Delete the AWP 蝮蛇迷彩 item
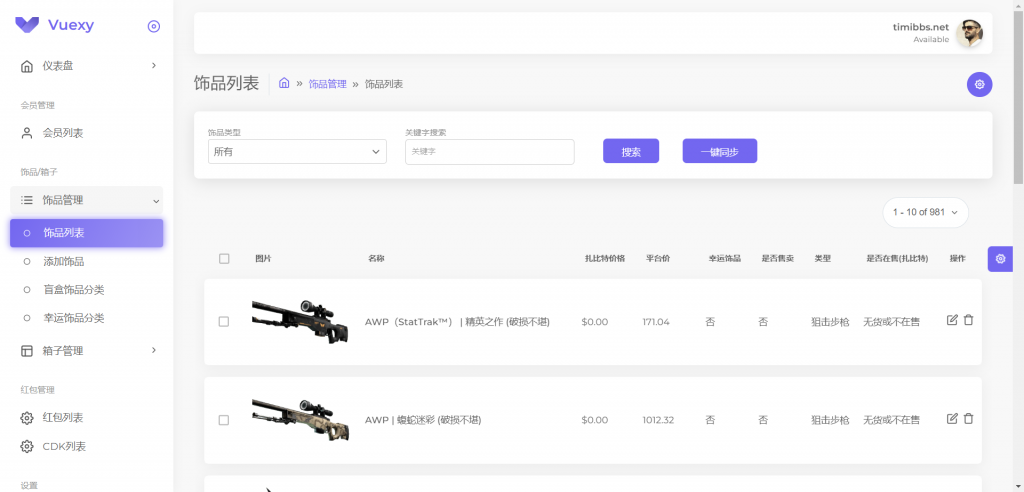The height and width of the screenshot is (492, 1024). (x=968, y=419)
